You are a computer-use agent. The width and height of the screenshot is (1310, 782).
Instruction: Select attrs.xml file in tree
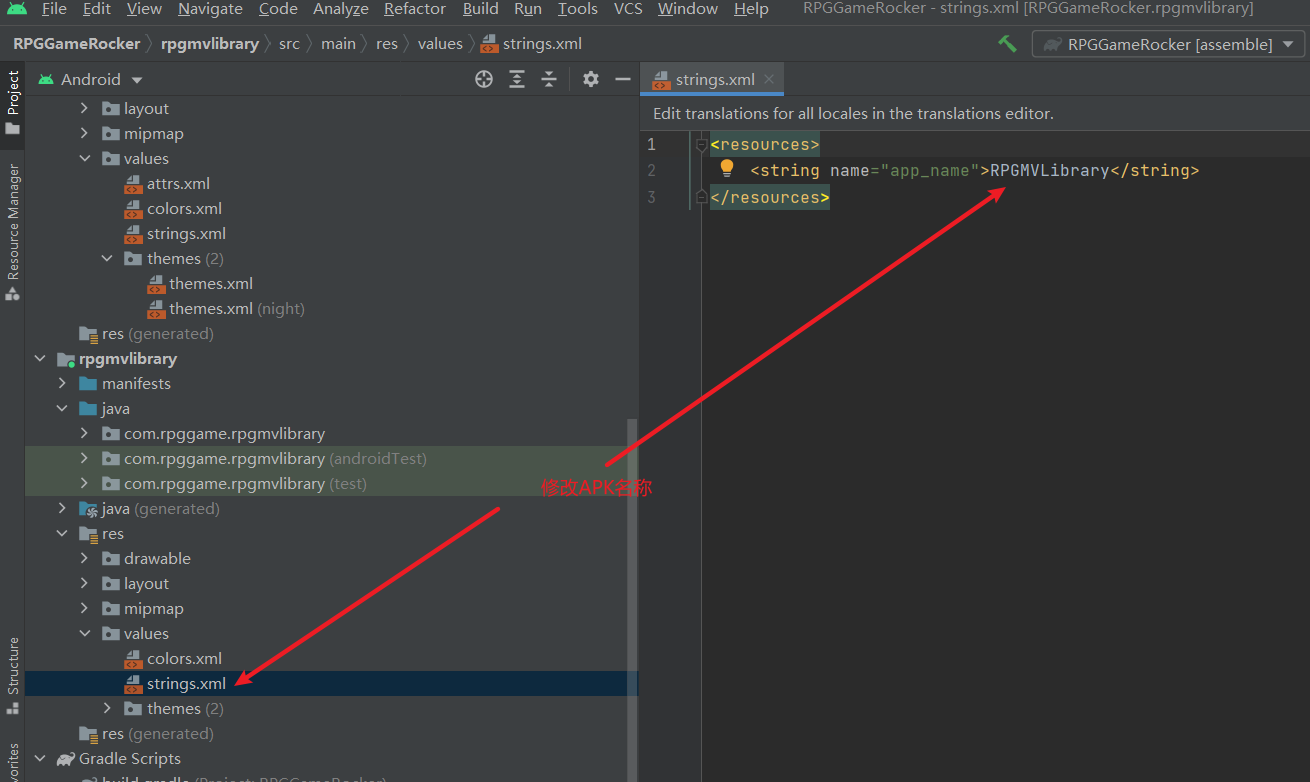point(178,184)
